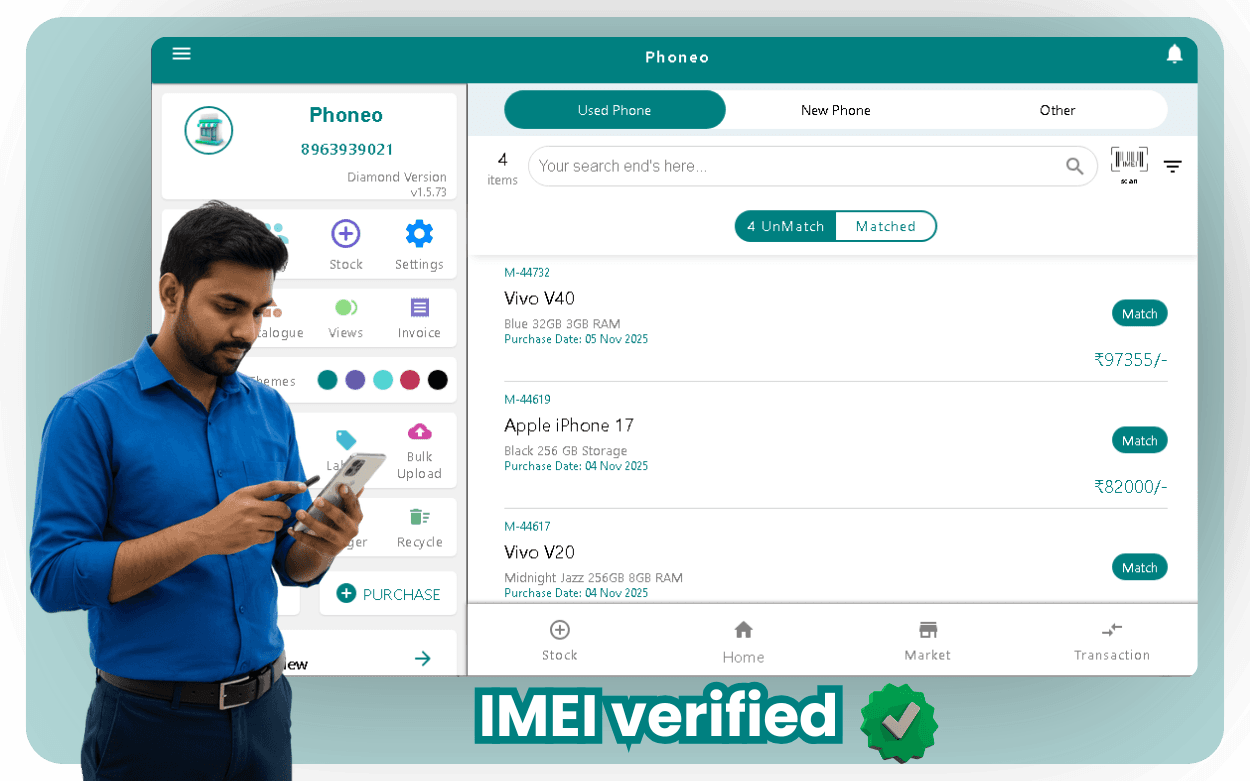Click 'Diamond Version' label
The image size is (1250, 781).
[x=397, y=177]
